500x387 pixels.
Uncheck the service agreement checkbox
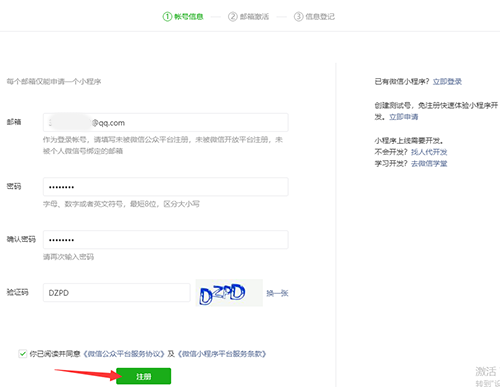23,354
